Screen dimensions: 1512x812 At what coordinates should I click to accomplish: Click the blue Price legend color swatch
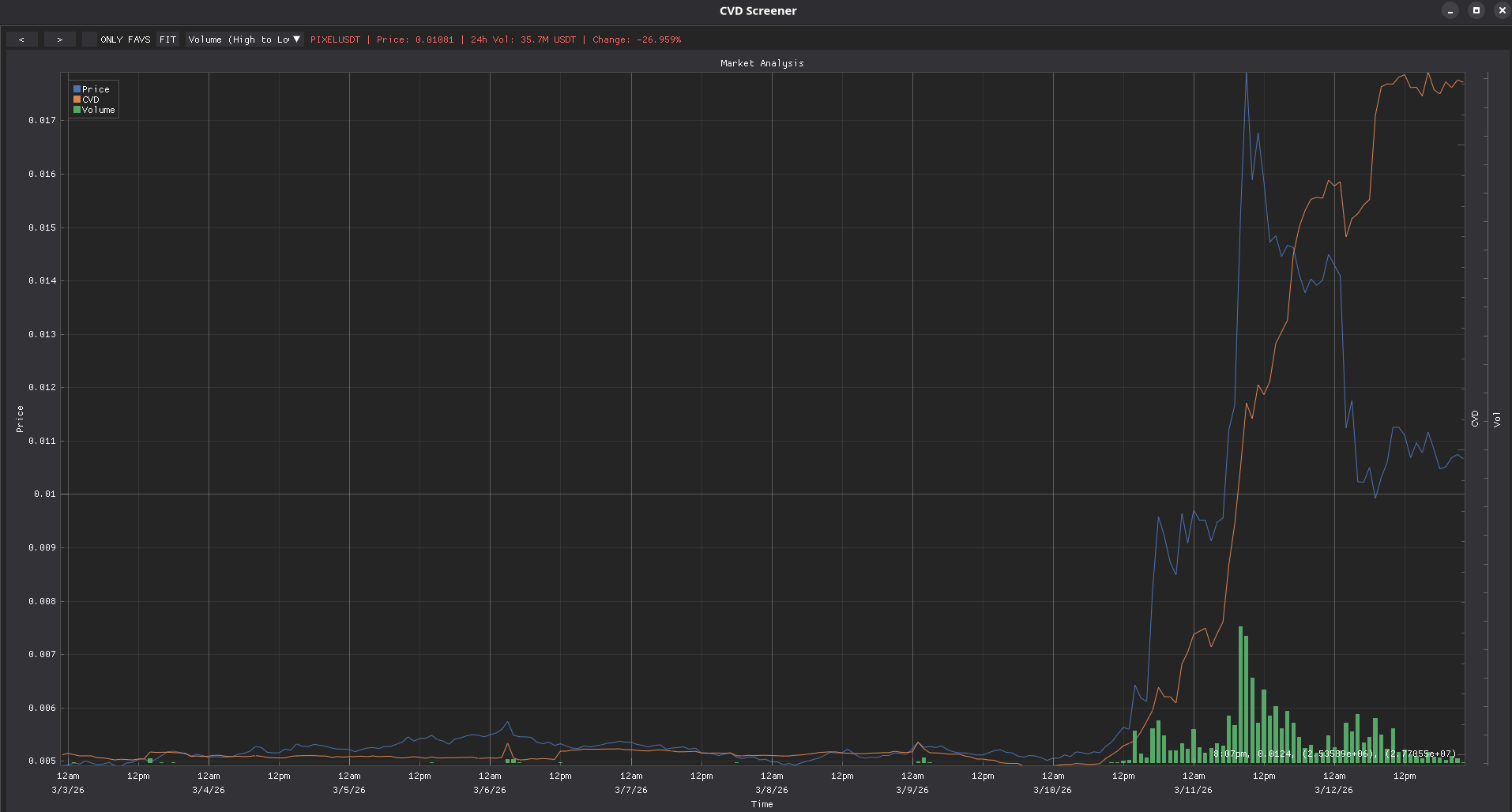tap(77, 89)
